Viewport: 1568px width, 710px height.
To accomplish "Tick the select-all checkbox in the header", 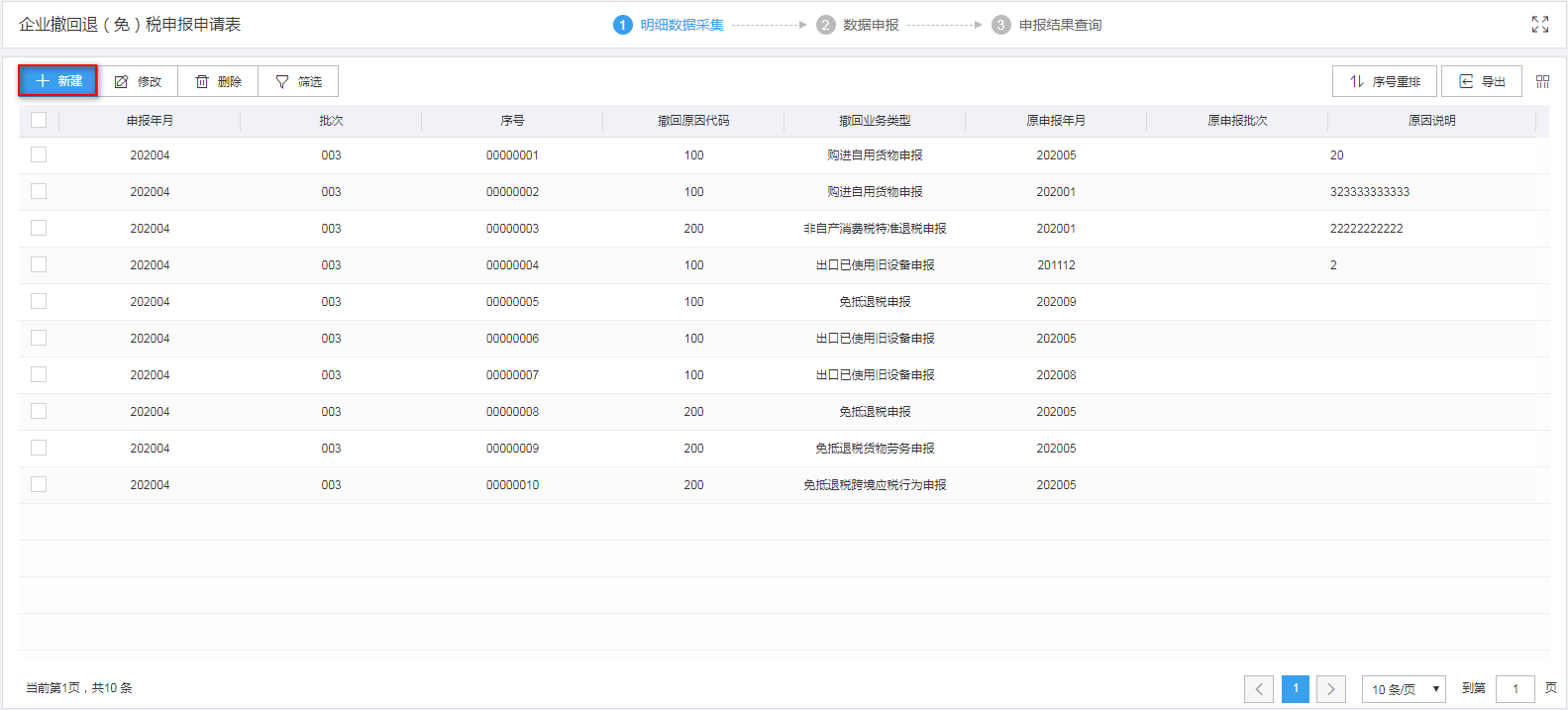I will (39, 120).
